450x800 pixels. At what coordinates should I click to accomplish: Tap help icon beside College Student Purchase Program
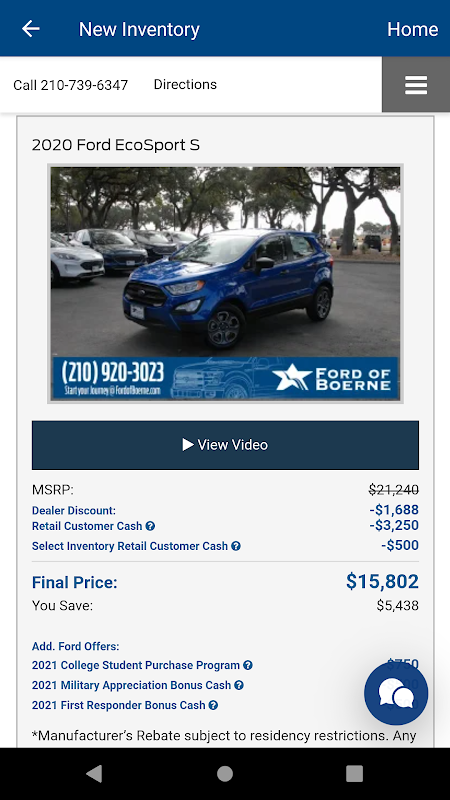(247, 665)
